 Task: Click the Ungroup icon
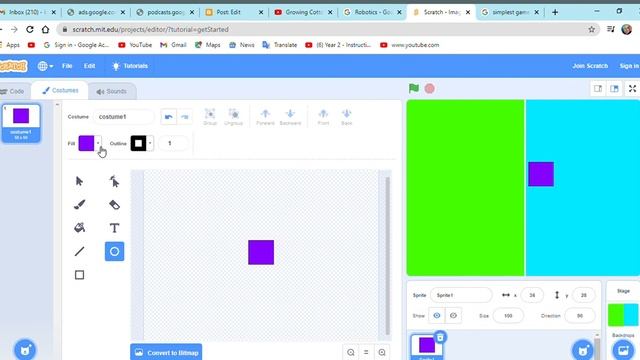(x=233, y=117)
